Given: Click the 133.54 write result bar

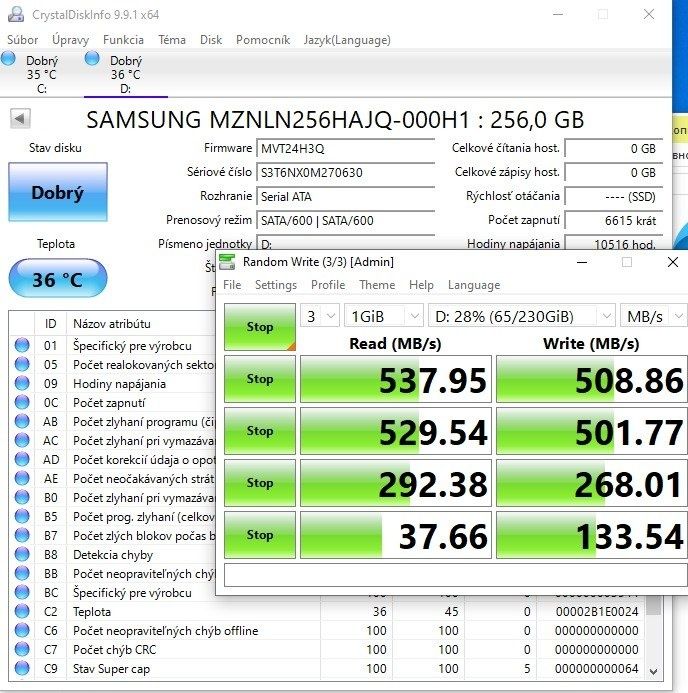Looking at the screenshot, I should 592,535.
